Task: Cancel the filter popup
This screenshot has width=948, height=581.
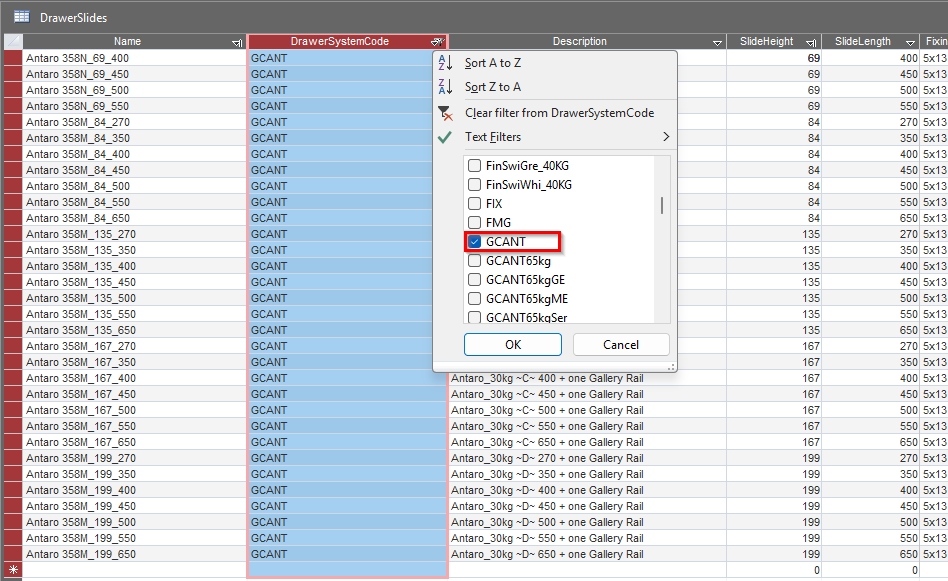Action: [621, 345]
